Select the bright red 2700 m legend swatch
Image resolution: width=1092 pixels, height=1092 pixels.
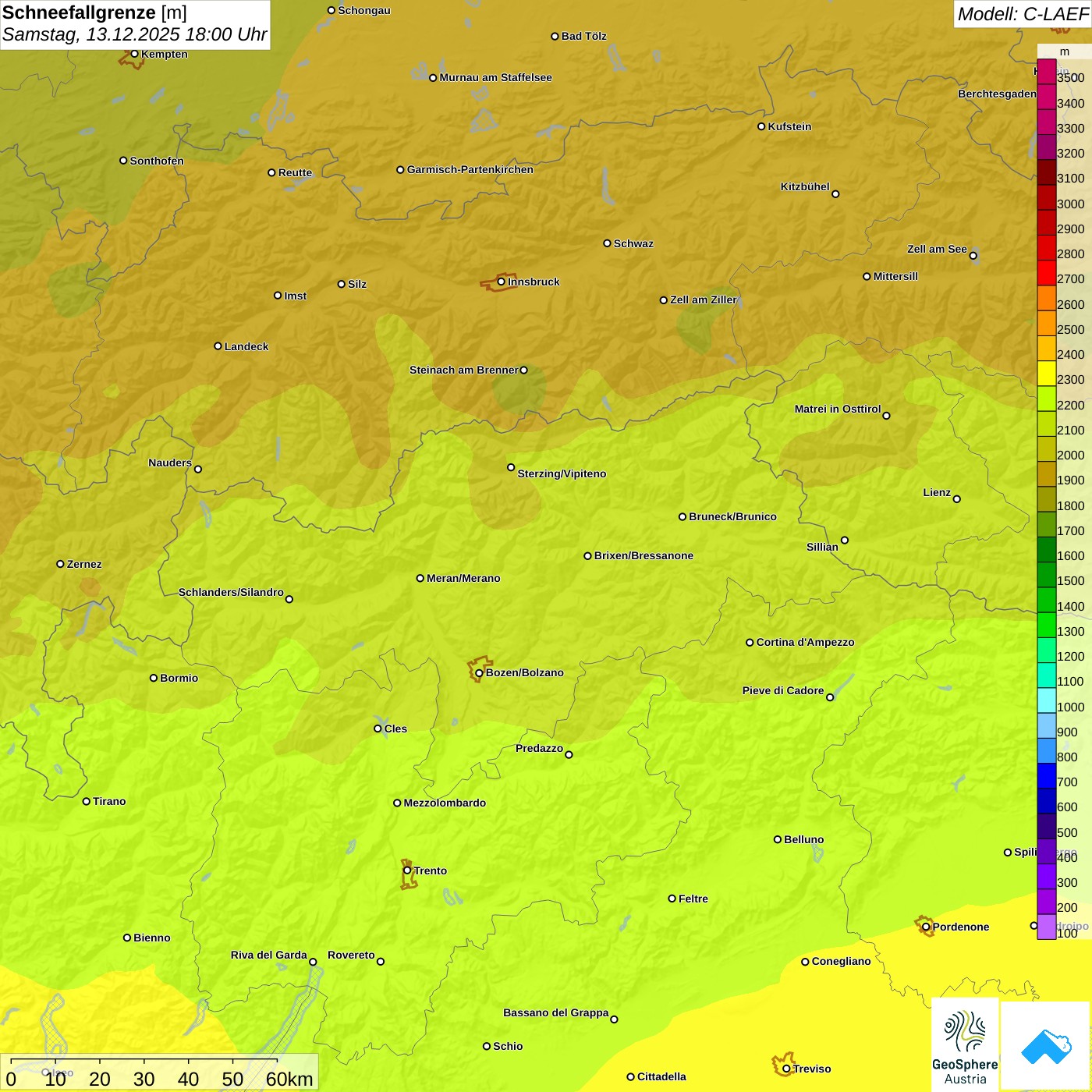click(x=1047, y=273)
